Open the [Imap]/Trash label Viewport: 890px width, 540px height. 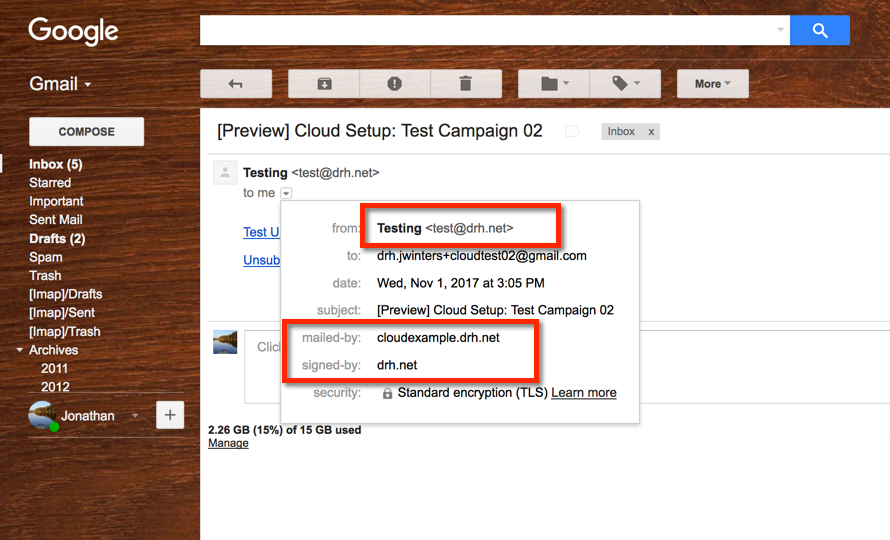point(65,332)
